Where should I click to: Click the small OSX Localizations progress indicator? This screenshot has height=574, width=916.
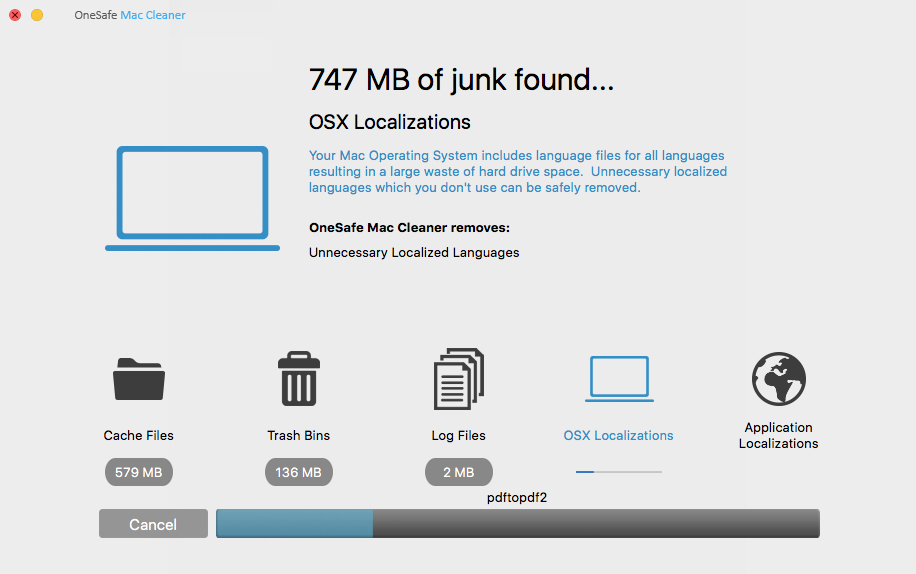click(x=619, y=472)
